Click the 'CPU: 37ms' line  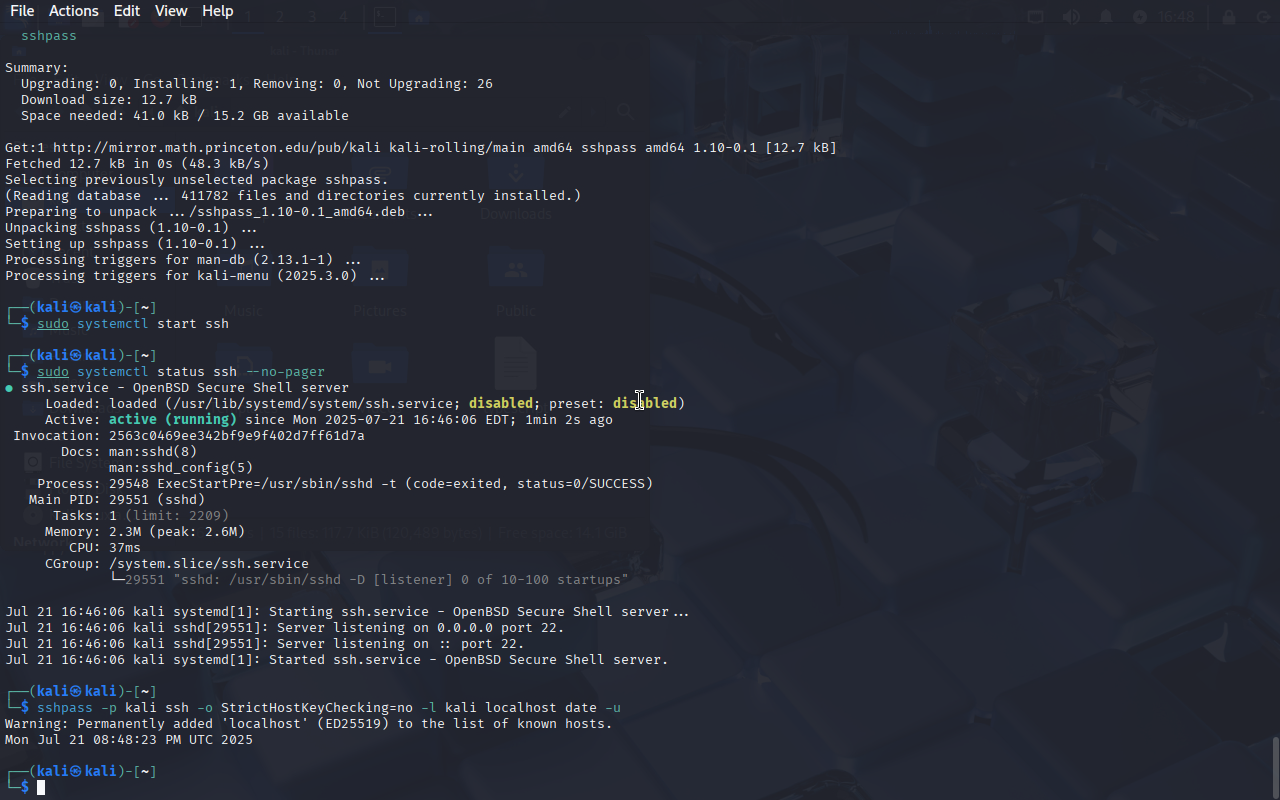tap(105, 548)
